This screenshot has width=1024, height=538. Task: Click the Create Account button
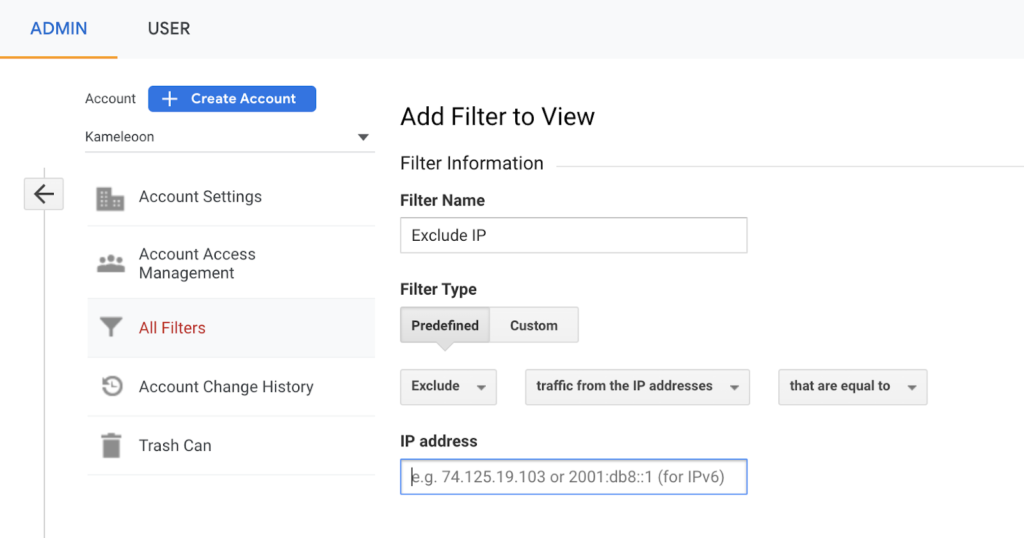(232, 99)
